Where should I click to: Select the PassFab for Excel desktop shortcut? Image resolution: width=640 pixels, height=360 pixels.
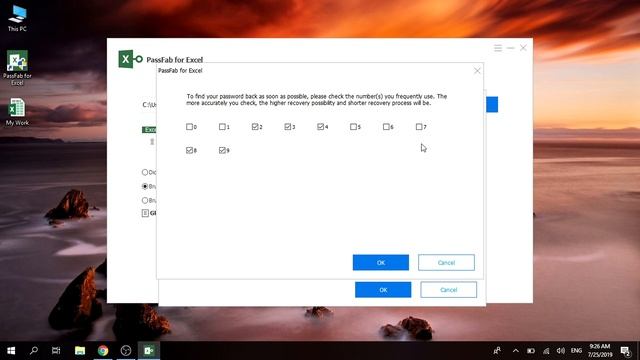[x=17, y=68]
